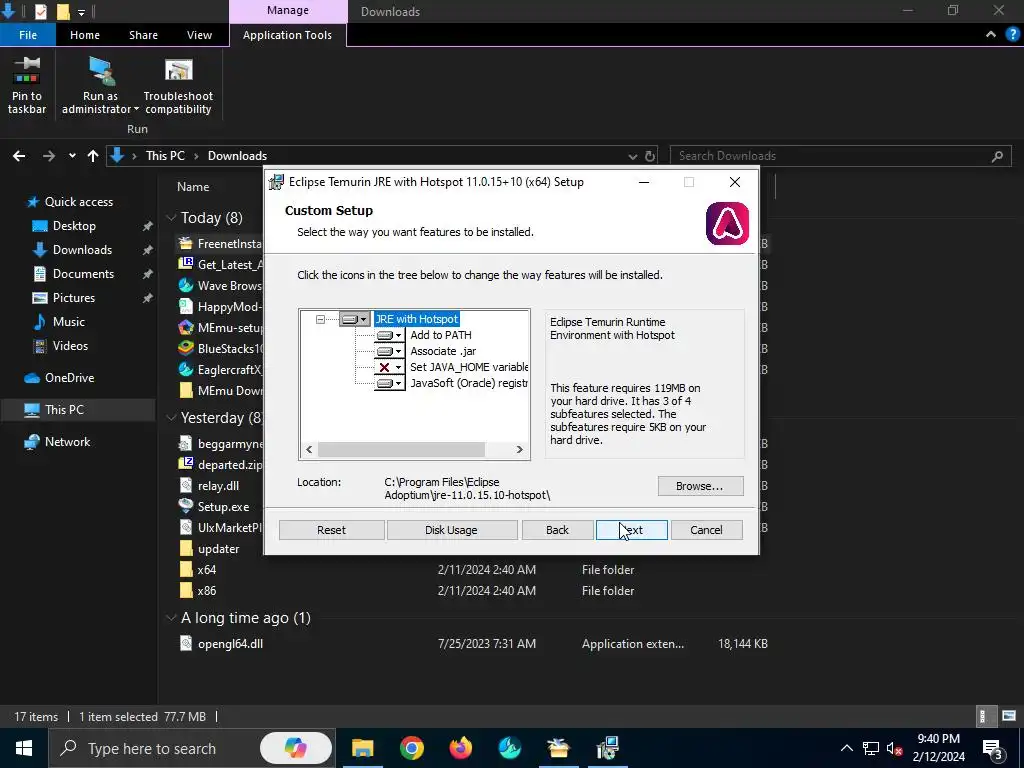Expand Explorer ribbon help icon

(1012, 35)
